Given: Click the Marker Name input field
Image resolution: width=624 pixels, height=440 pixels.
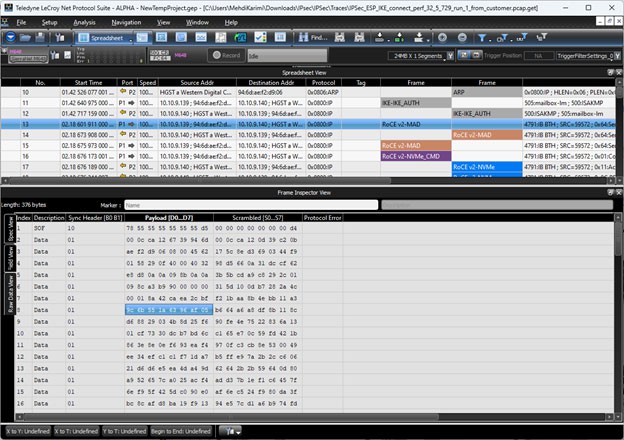Looking at the screenshot, I should [x=251, y=205].
